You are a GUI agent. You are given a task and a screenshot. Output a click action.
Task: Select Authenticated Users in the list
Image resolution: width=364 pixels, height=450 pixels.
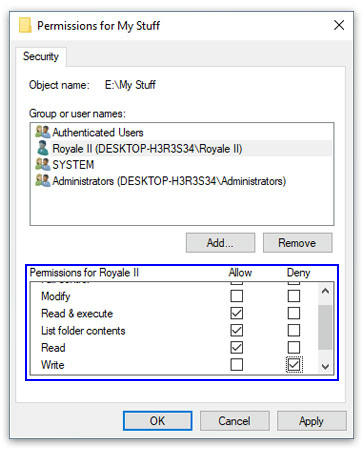point(182,132)
